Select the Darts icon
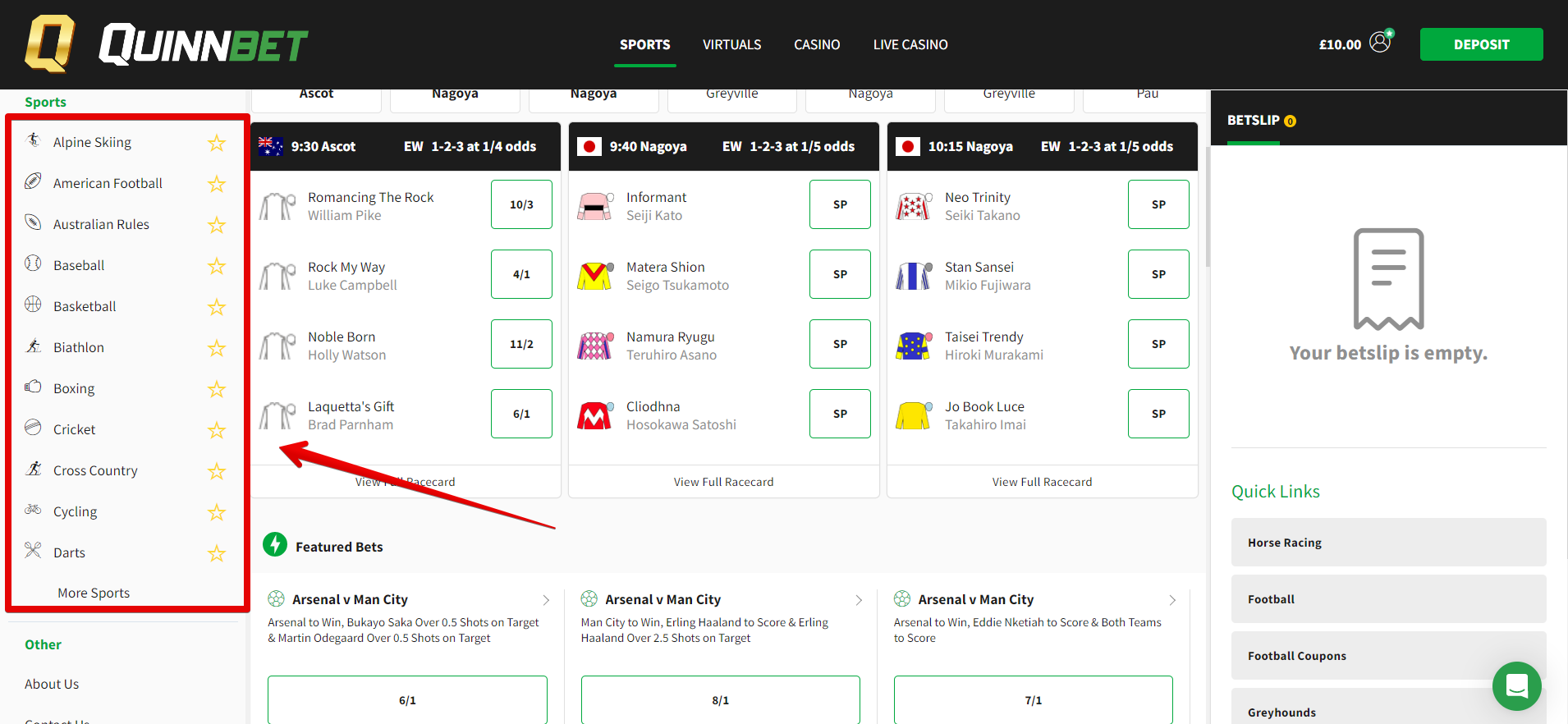The image size is (1568, 724). click(33, 552)
